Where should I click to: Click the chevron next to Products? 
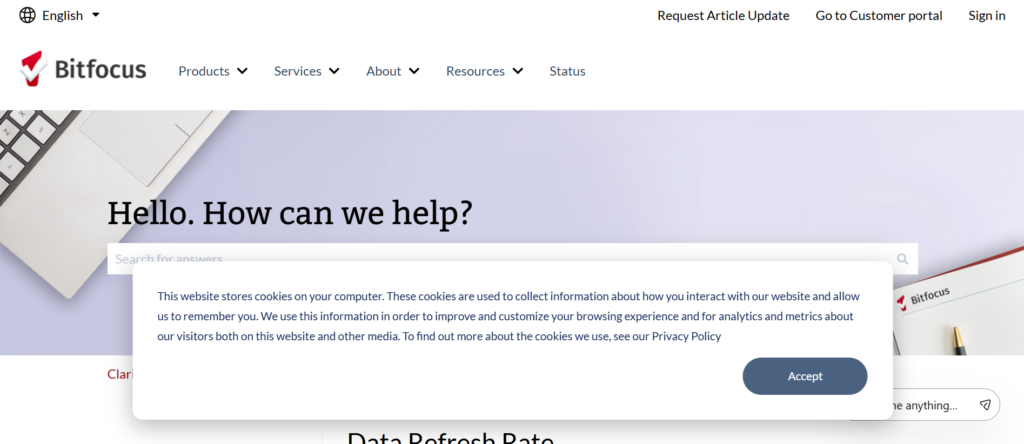coord(241,71)
